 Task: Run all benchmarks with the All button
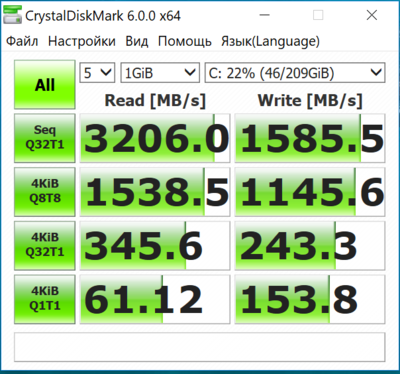point(45,85)
